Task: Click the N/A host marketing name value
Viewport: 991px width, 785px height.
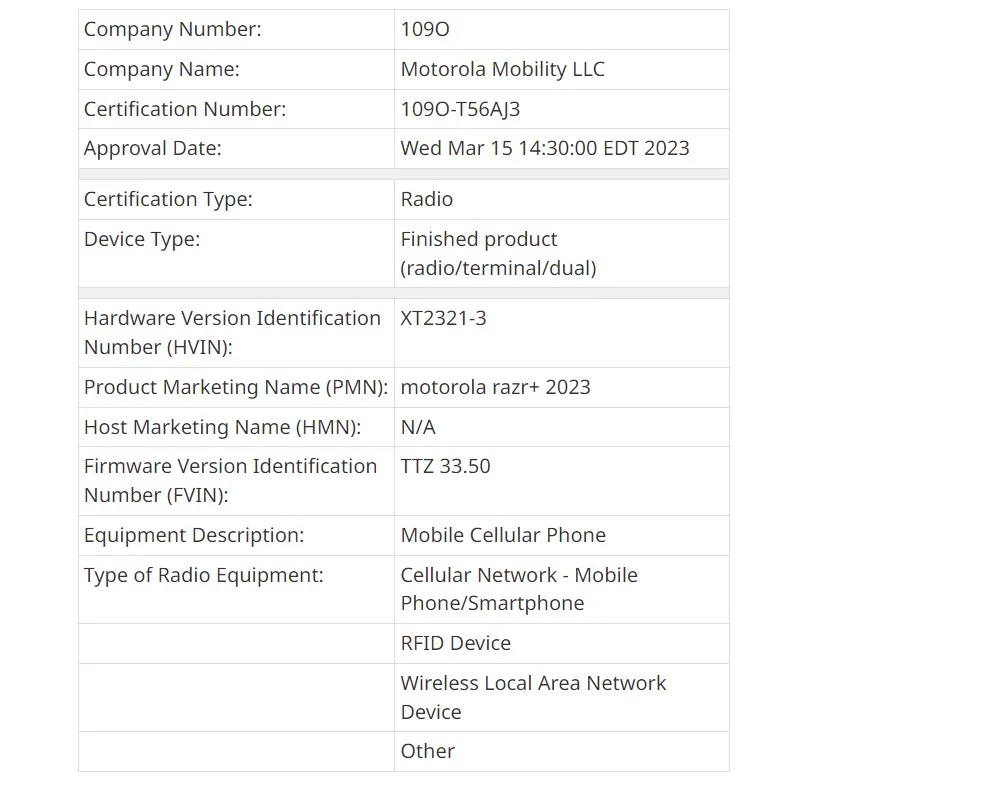Action: pos(418,427)
